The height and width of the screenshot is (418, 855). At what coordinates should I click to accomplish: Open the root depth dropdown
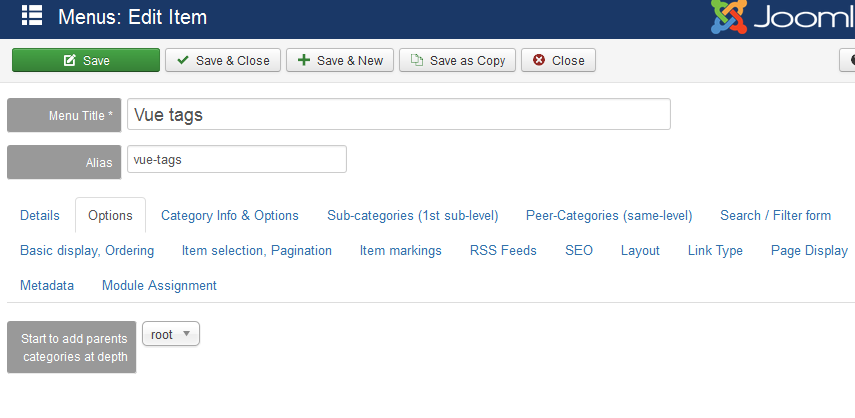pyautogui.click(x=171, y=334)
